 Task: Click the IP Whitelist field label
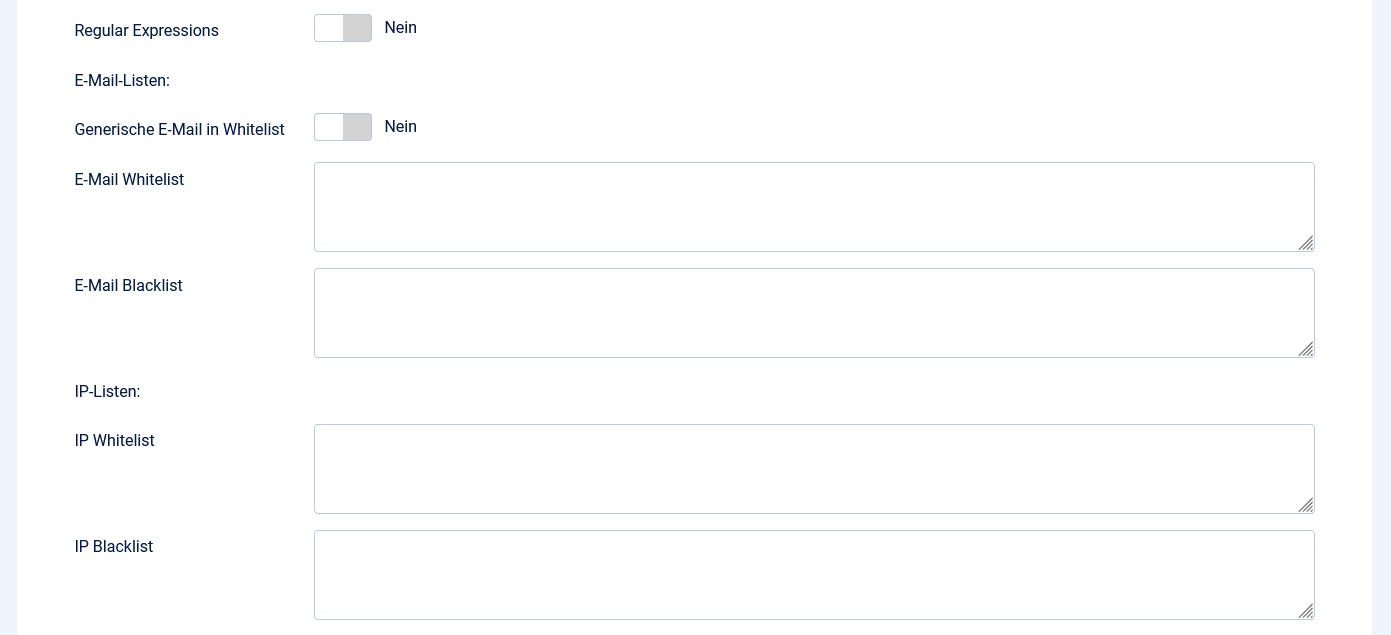(114, 441)
